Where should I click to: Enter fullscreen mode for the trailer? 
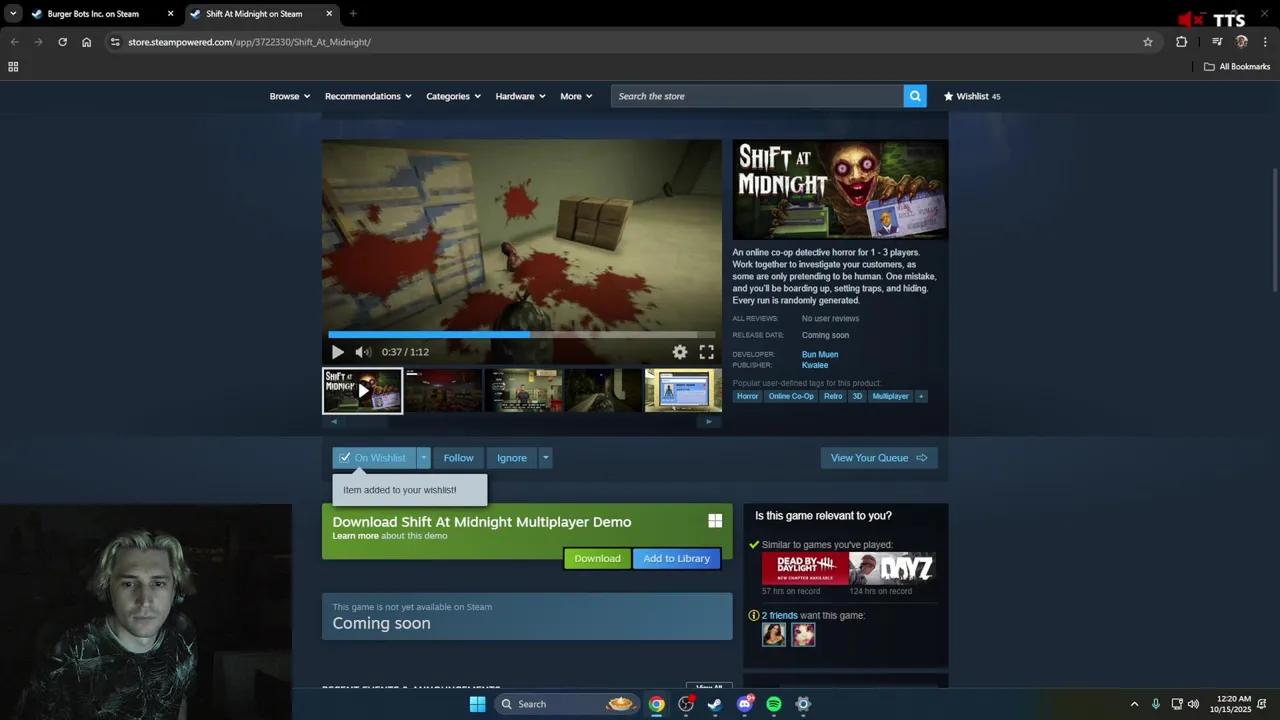click(x=707, y=352)
